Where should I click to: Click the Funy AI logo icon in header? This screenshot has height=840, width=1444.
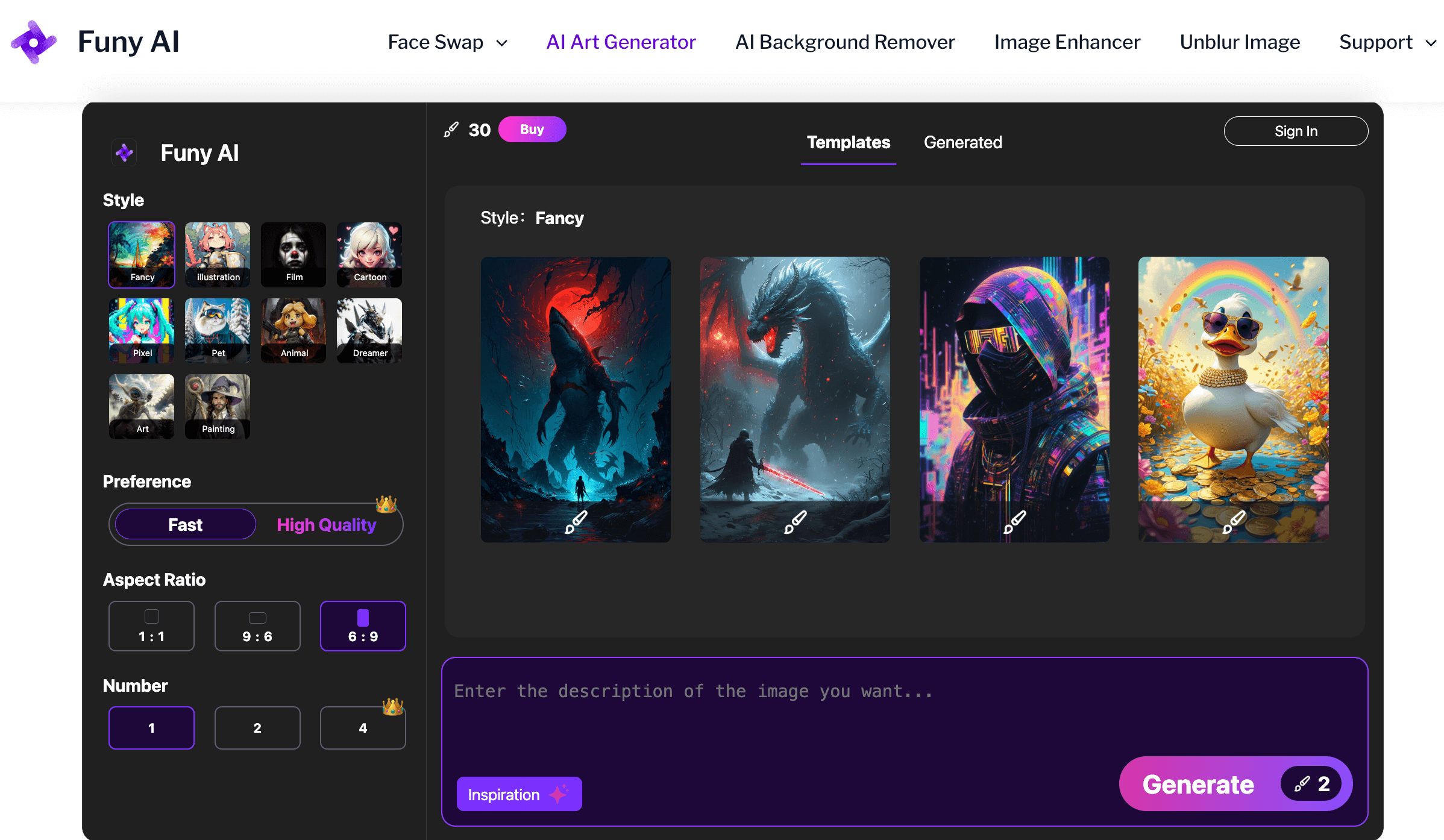click(34, 42)
